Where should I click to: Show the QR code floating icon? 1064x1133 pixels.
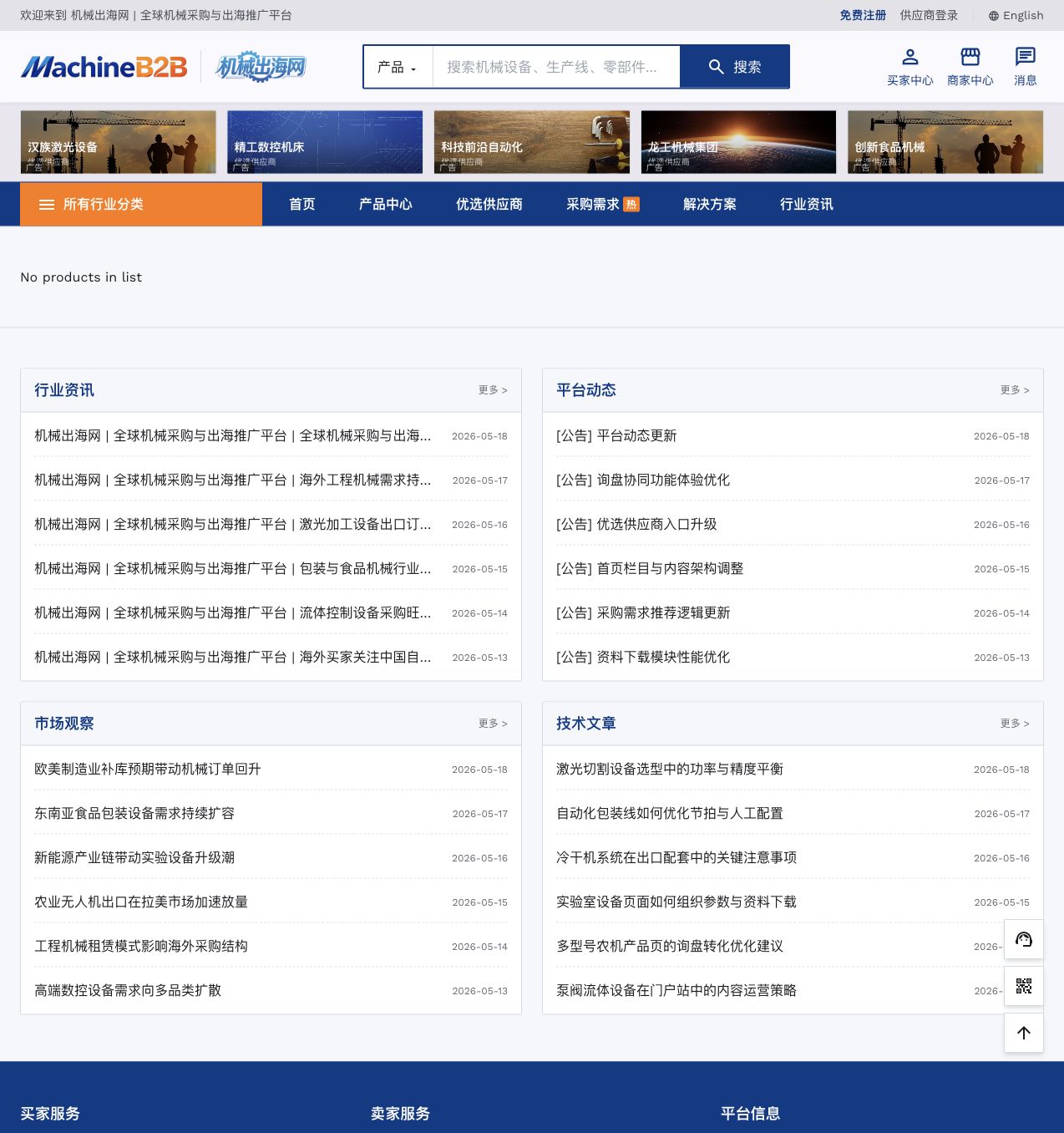click(x=1024, y=986)
